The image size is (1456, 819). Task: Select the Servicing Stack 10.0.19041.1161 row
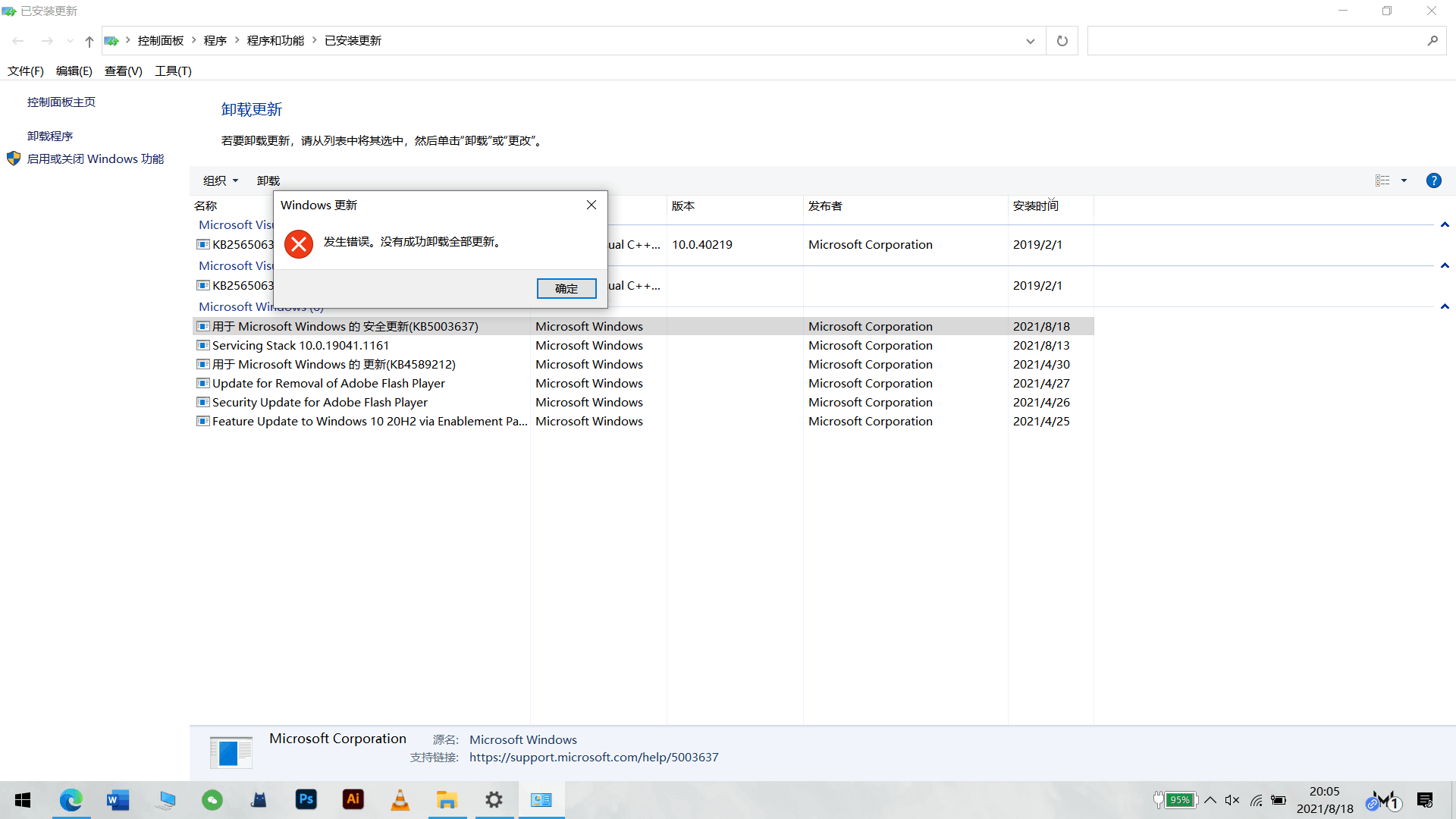[x=300, y=345]
